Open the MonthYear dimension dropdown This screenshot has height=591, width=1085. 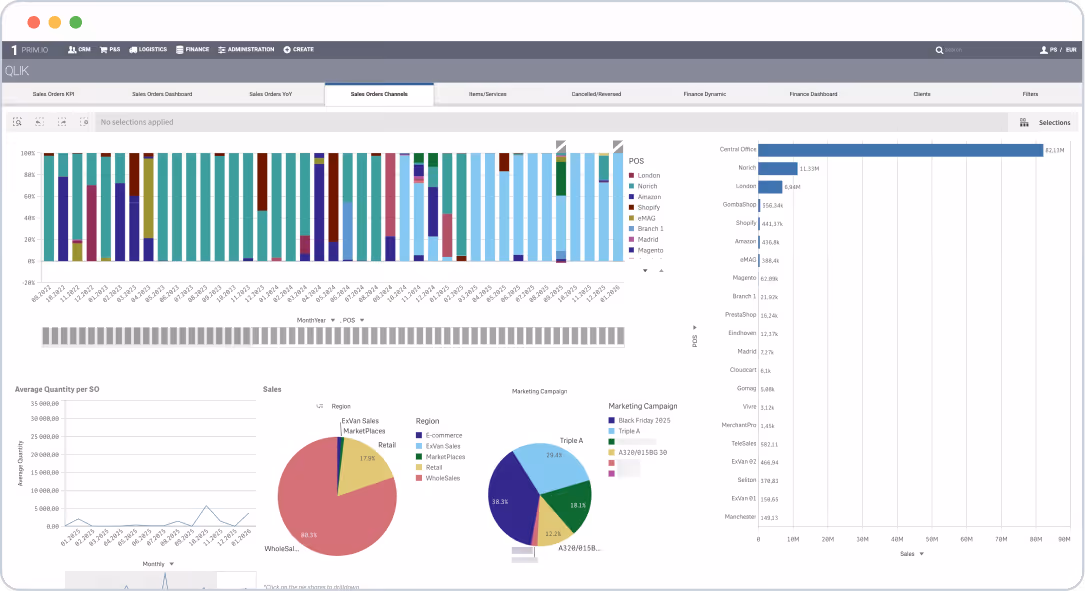316,320
